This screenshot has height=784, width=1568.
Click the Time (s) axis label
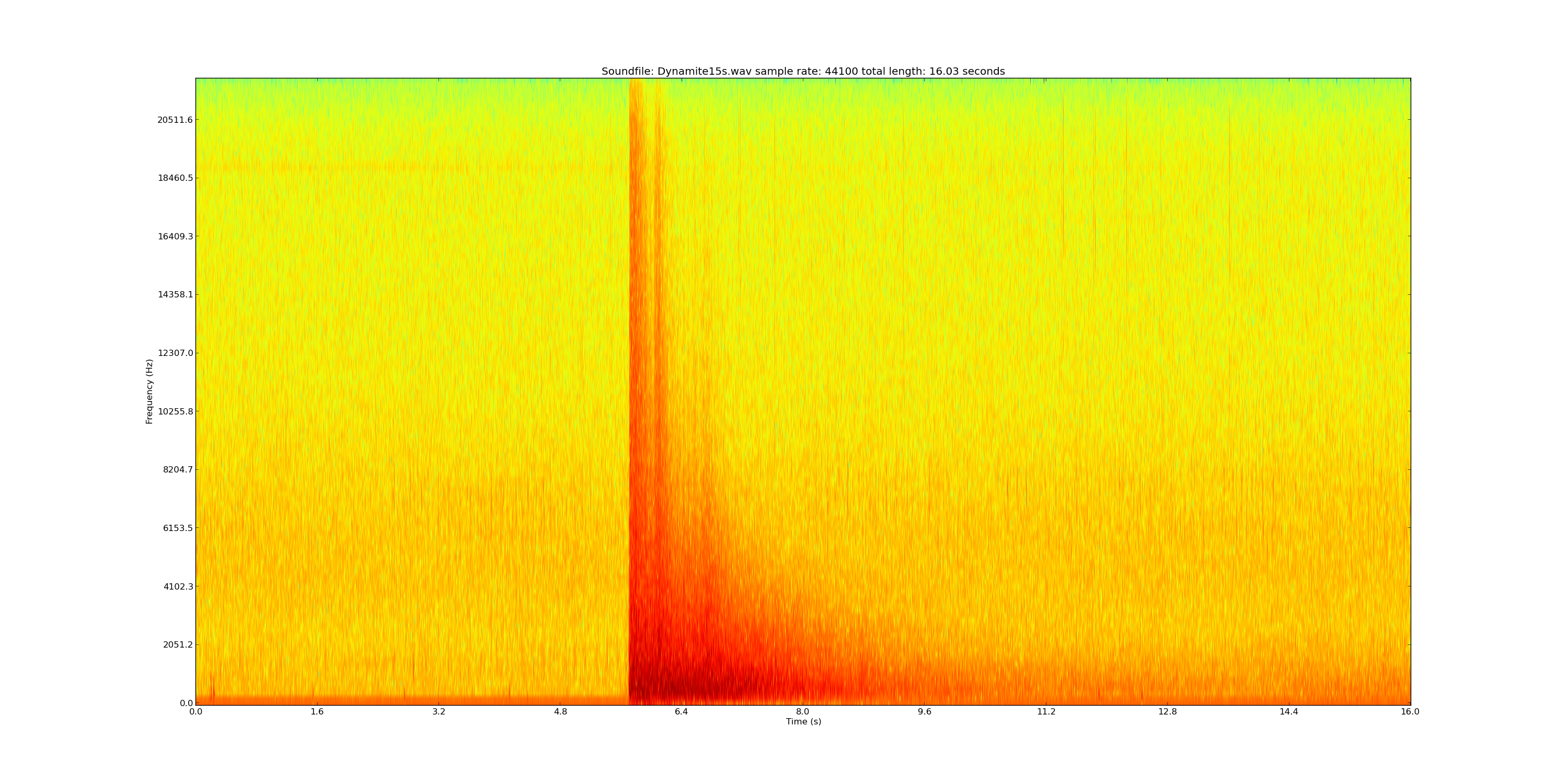coord(803,721)
